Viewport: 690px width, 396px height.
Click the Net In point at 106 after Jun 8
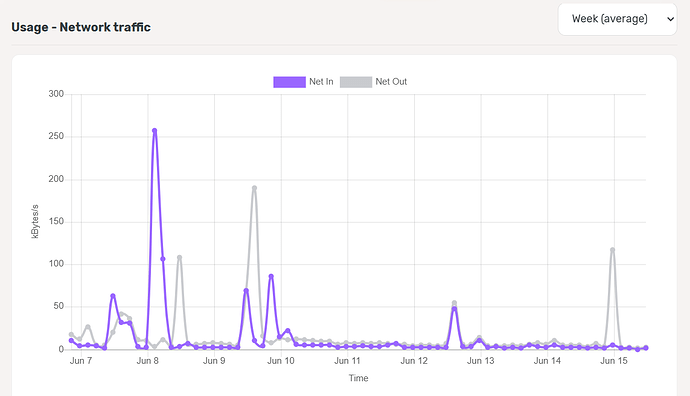[163, 259]
